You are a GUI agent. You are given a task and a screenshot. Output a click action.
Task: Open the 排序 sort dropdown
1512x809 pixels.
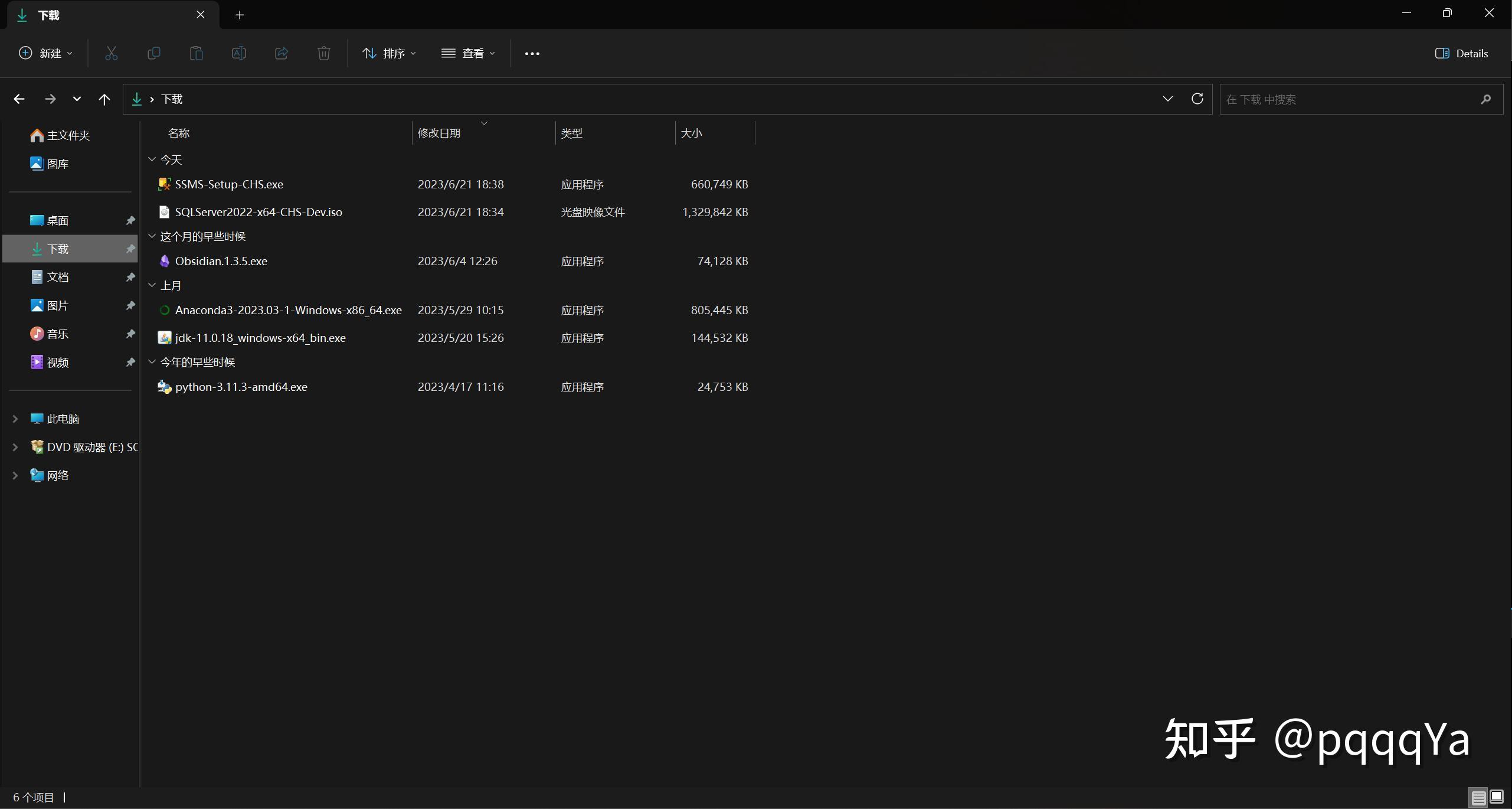[x=390, y=53]
